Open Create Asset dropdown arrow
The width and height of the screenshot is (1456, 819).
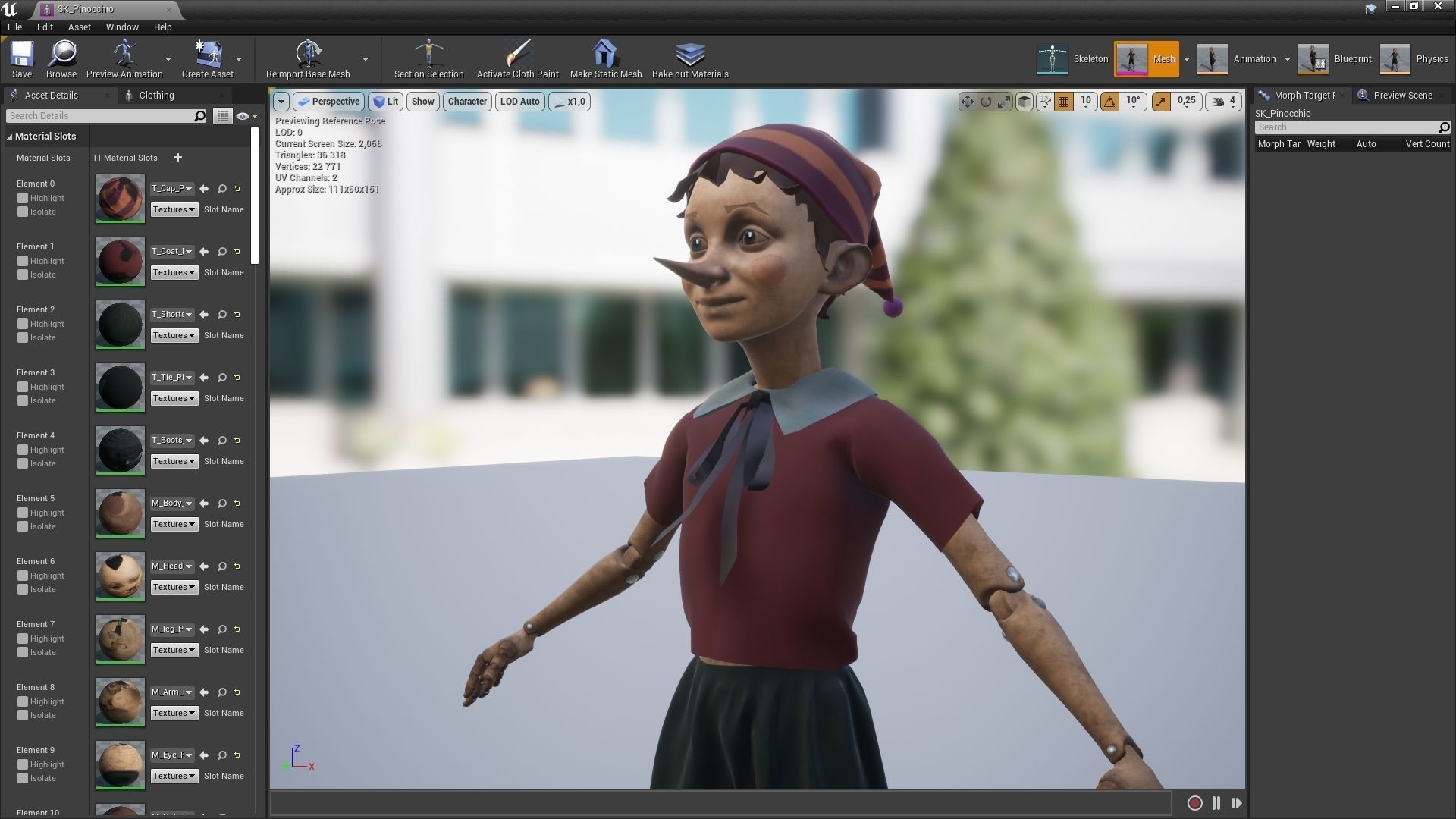pos(239,59)
